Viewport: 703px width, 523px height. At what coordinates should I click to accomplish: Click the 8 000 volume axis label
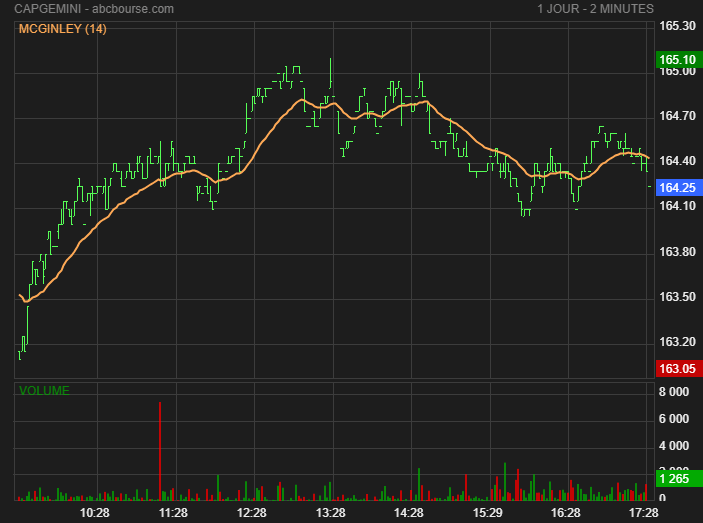[674, 392]
